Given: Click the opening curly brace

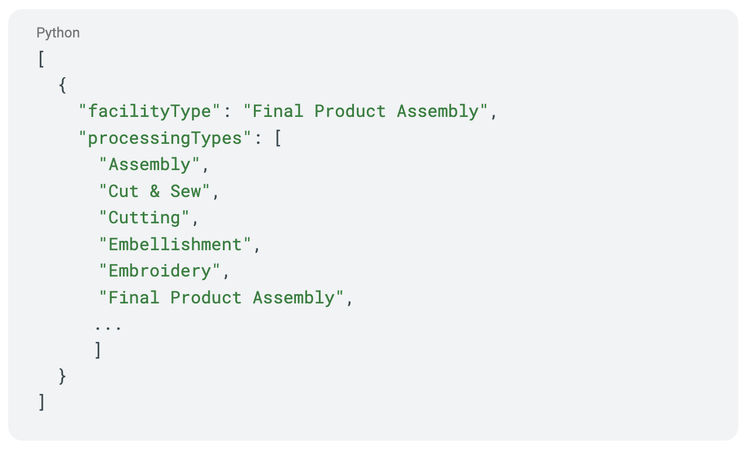Looking at the screenshot, I should [x=63, y=85].
